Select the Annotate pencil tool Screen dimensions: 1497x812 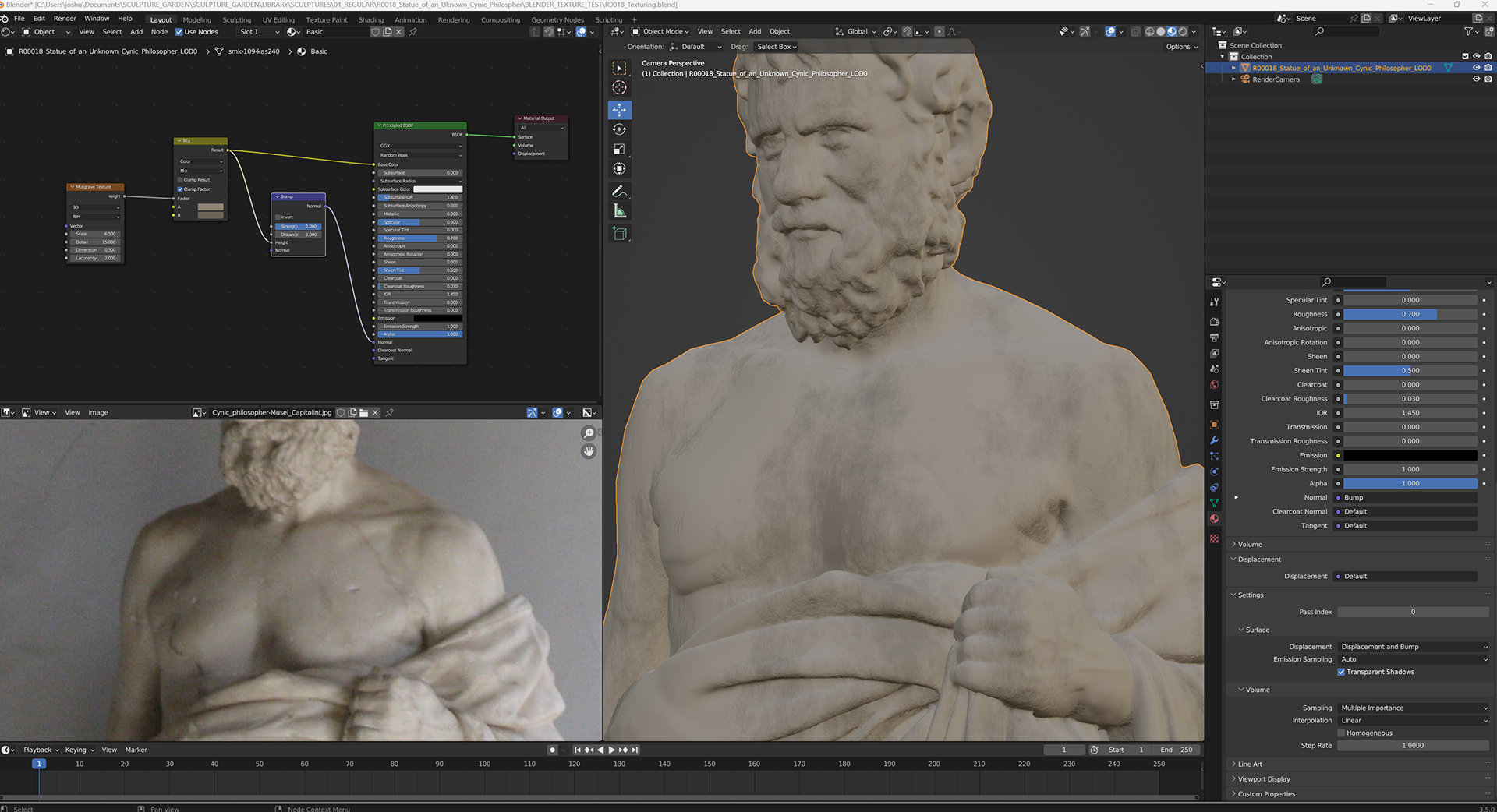pos(619,191)
